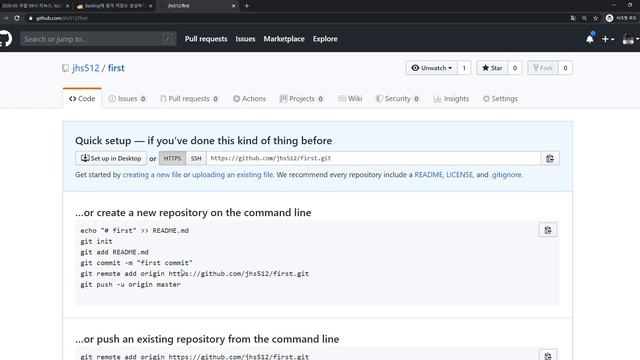This screenshot has height=360, width=640.
Task: Open the first repository name link
Action: tap(116, 68)
